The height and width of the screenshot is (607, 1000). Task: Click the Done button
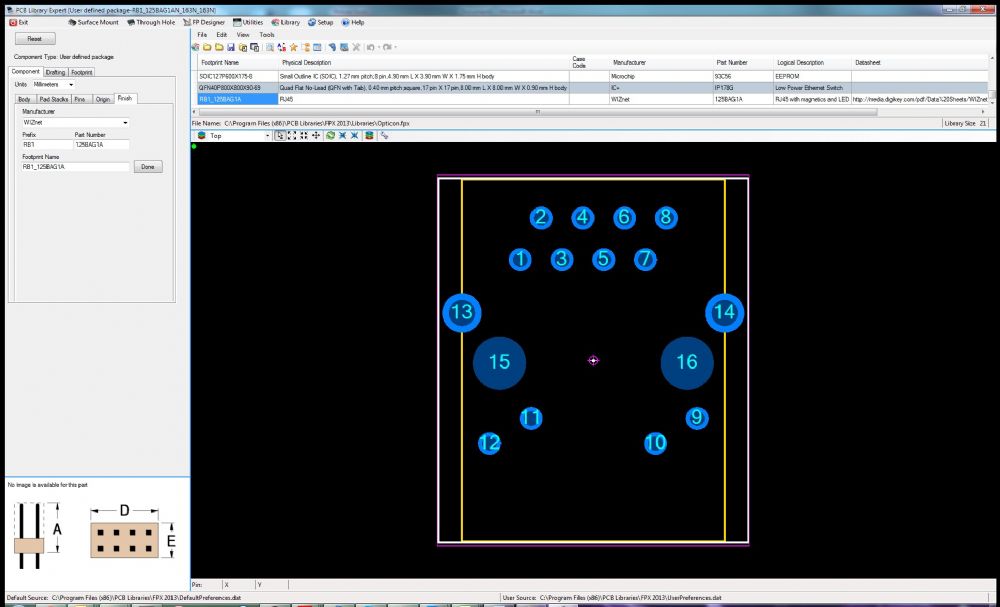pyautogui.click(x=148, y=167)
